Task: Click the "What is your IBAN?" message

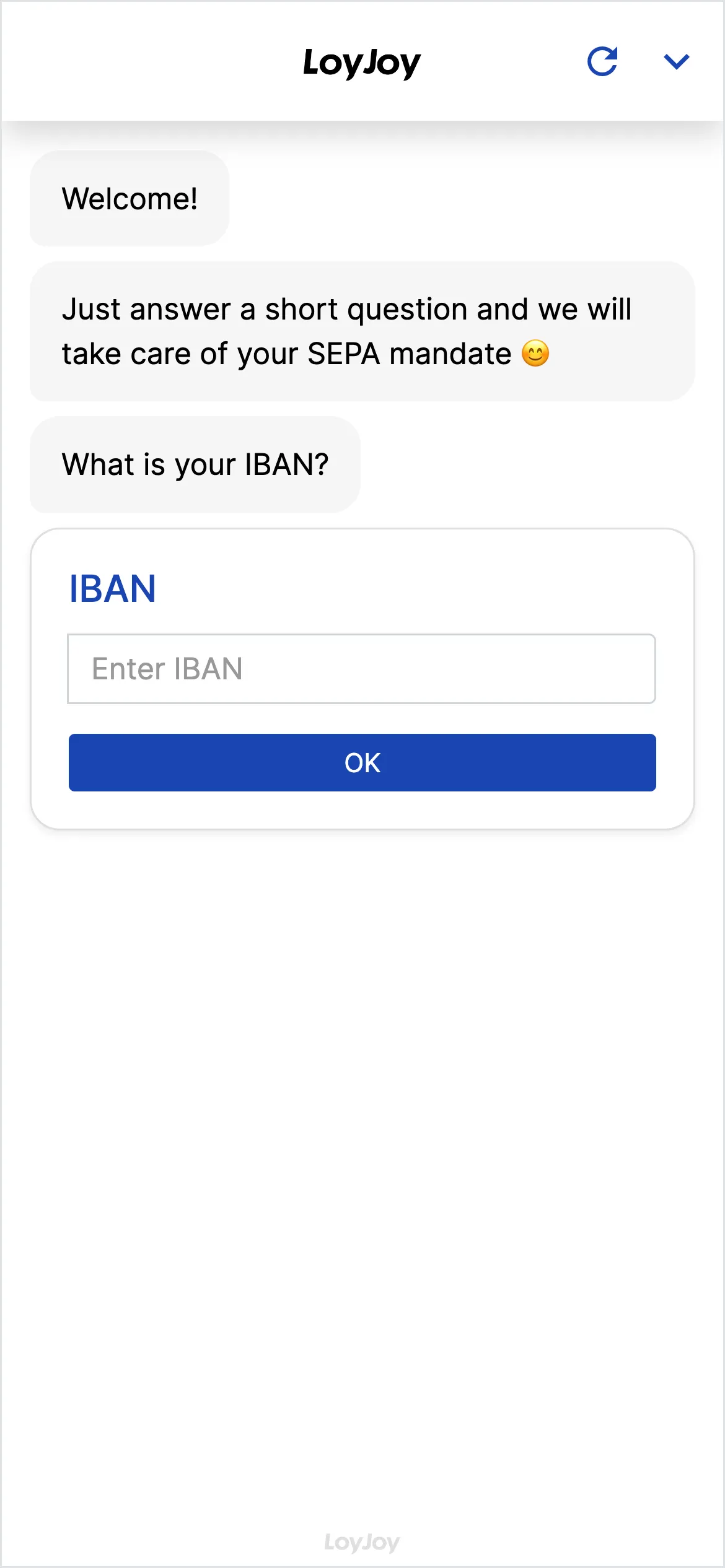Action: click(x=195, y=464)
